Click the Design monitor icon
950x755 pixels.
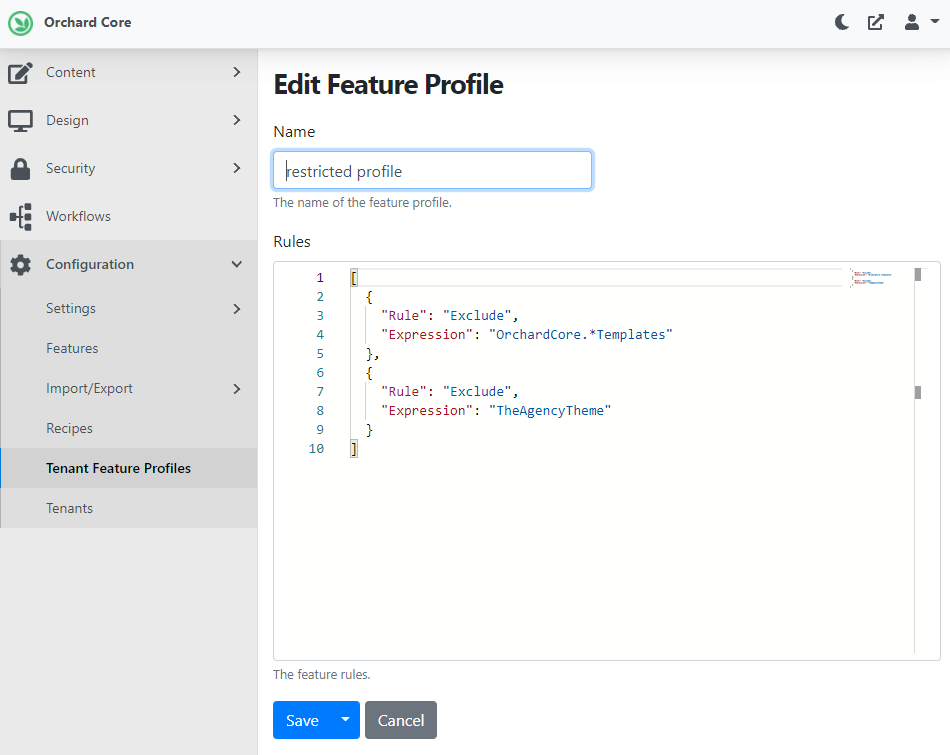21,121
